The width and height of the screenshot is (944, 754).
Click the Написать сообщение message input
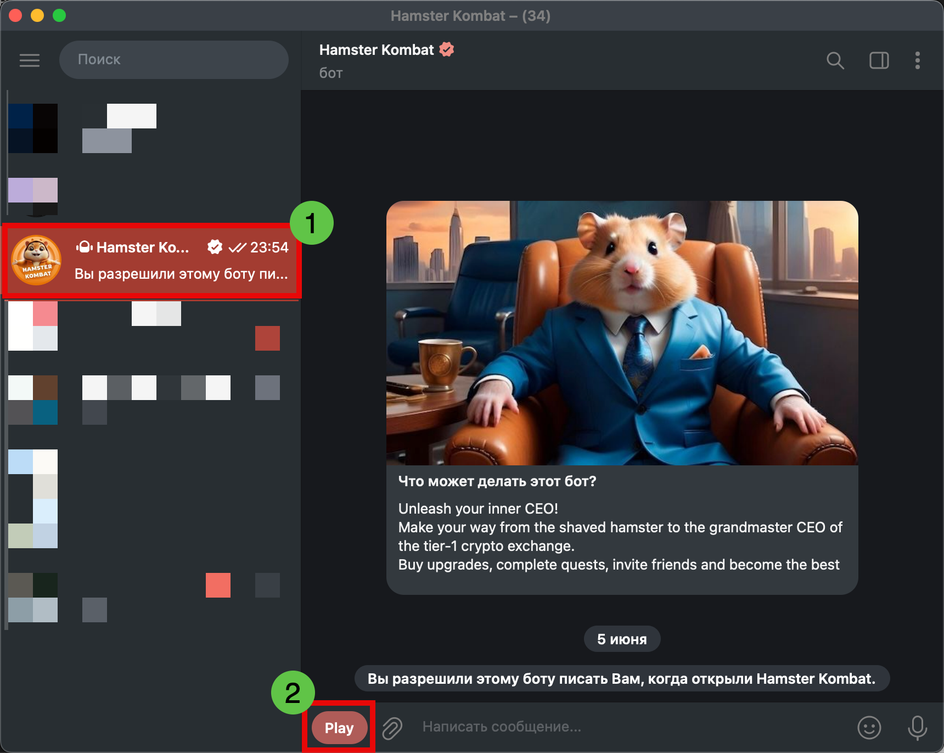pyautogui.click(x=620, y=727)
